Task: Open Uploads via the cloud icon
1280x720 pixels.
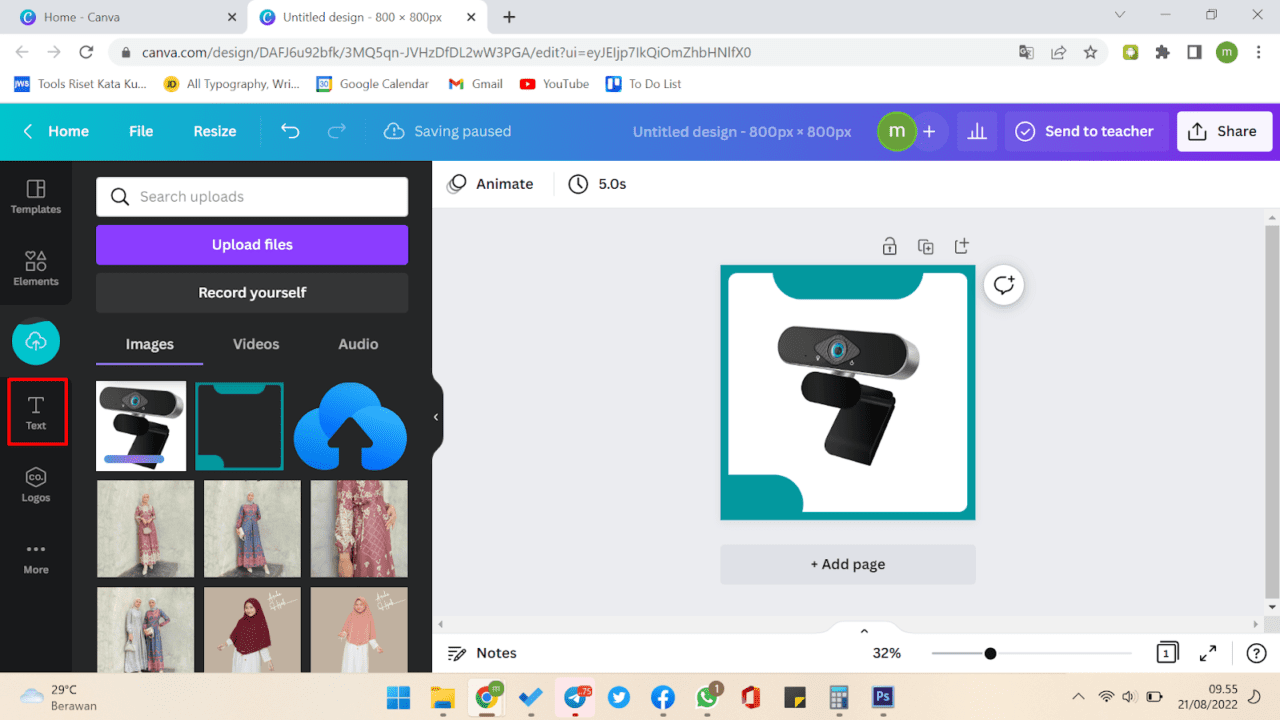Action: [35, 341]
